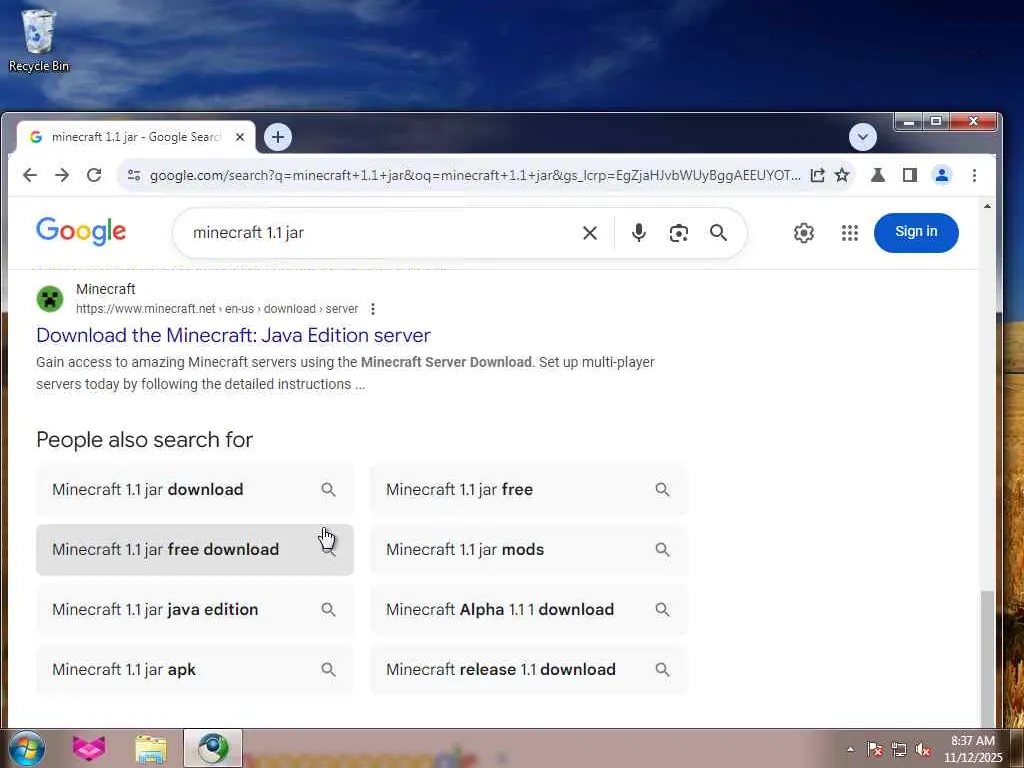Open the Minecraft result favicon
The width and height of the screenshot is (1024, 768).
click(50, 299)
